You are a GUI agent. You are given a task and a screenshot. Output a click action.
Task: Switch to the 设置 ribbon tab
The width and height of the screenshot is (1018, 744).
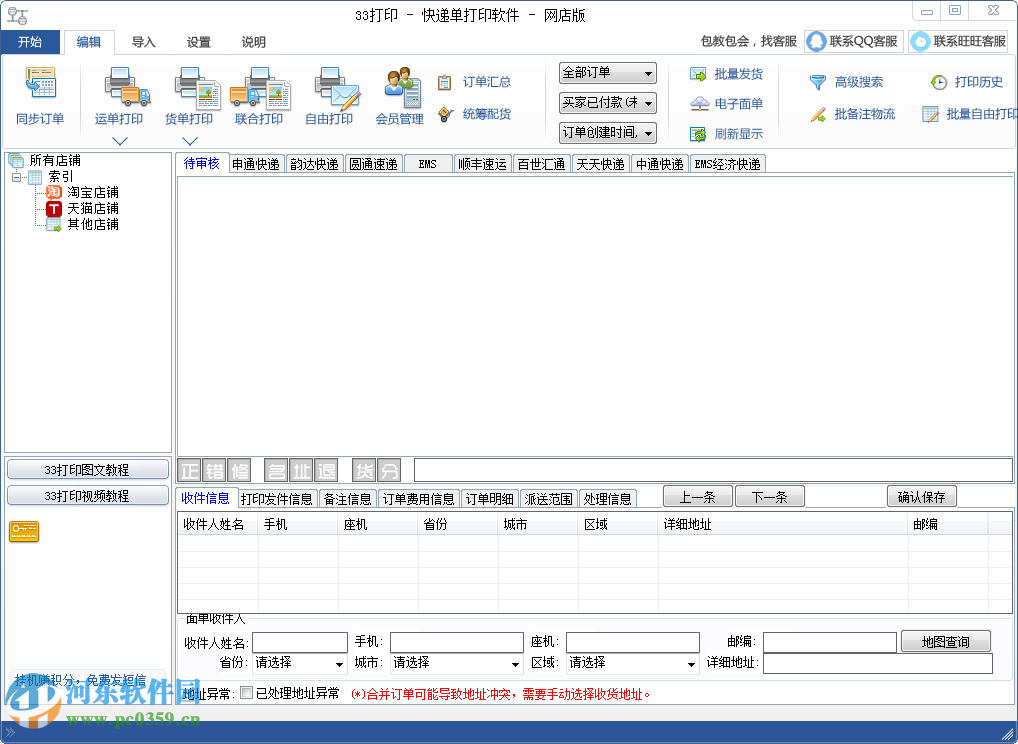click(x=198, y=42)
